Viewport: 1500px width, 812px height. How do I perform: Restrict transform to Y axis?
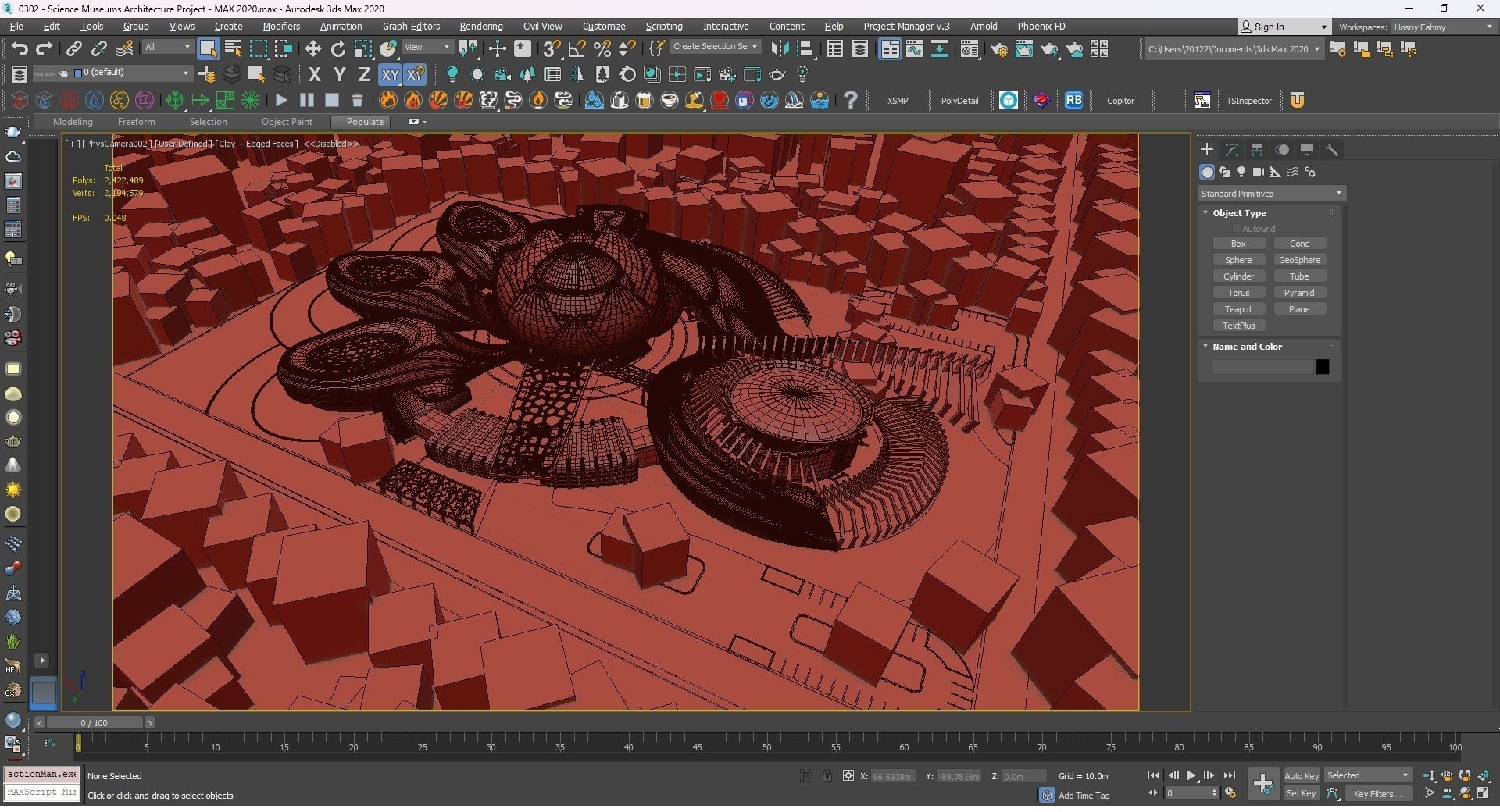tap(339, 75)
